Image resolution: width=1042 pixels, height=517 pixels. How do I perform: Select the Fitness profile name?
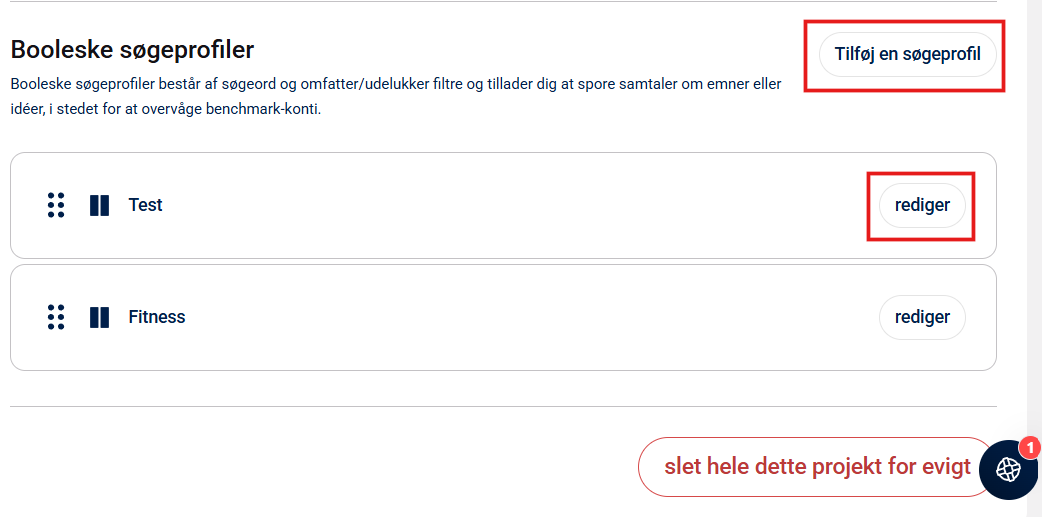pos(157,317)
